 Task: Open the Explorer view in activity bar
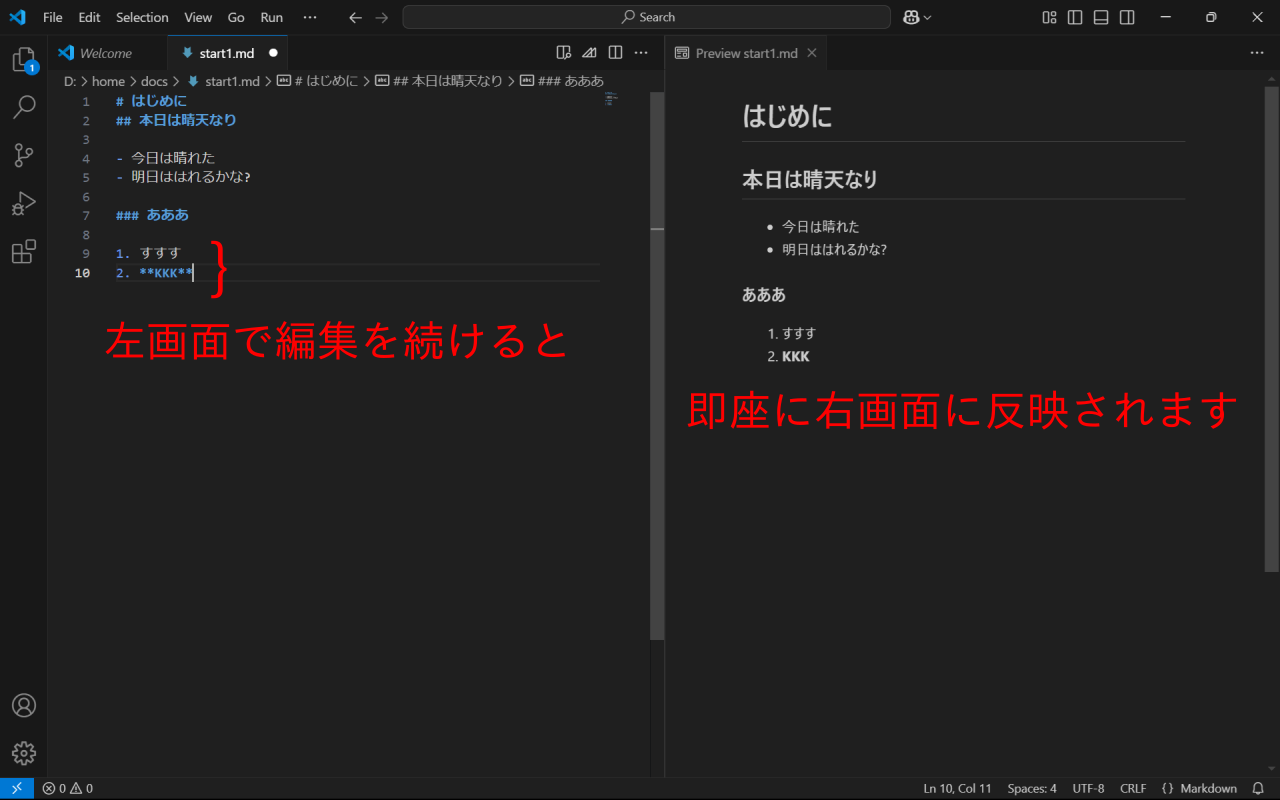(24, 60)
